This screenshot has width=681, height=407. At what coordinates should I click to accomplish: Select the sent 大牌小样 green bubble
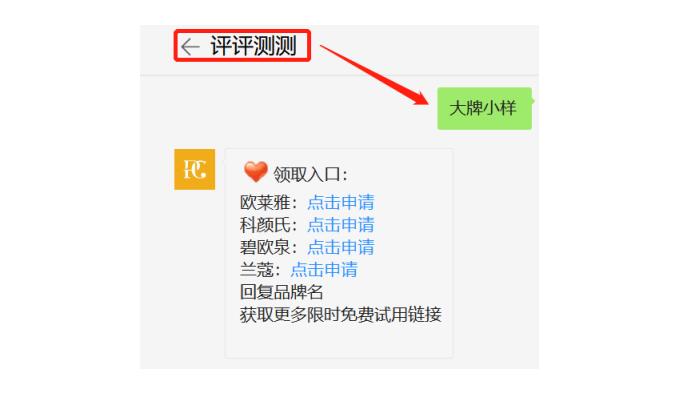[484, 108]
